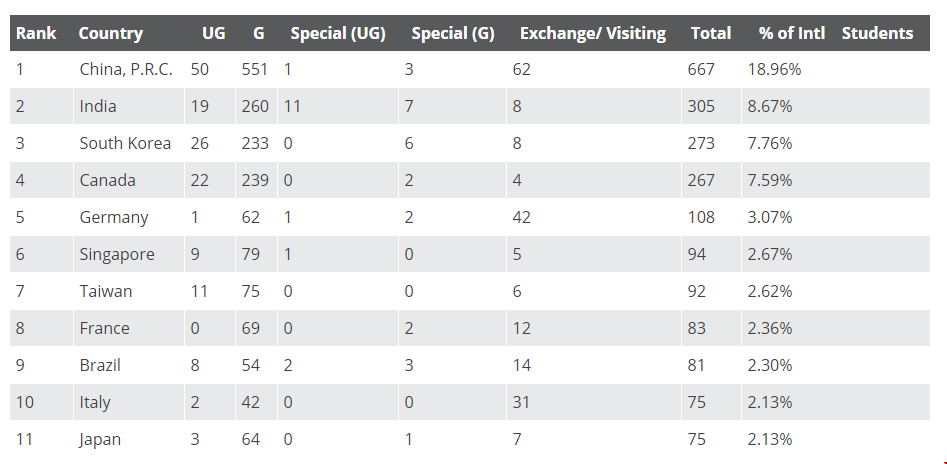Select Brazil's total value 81
Image resolution: width=947 pixels, height=464 pixels.
696,365
